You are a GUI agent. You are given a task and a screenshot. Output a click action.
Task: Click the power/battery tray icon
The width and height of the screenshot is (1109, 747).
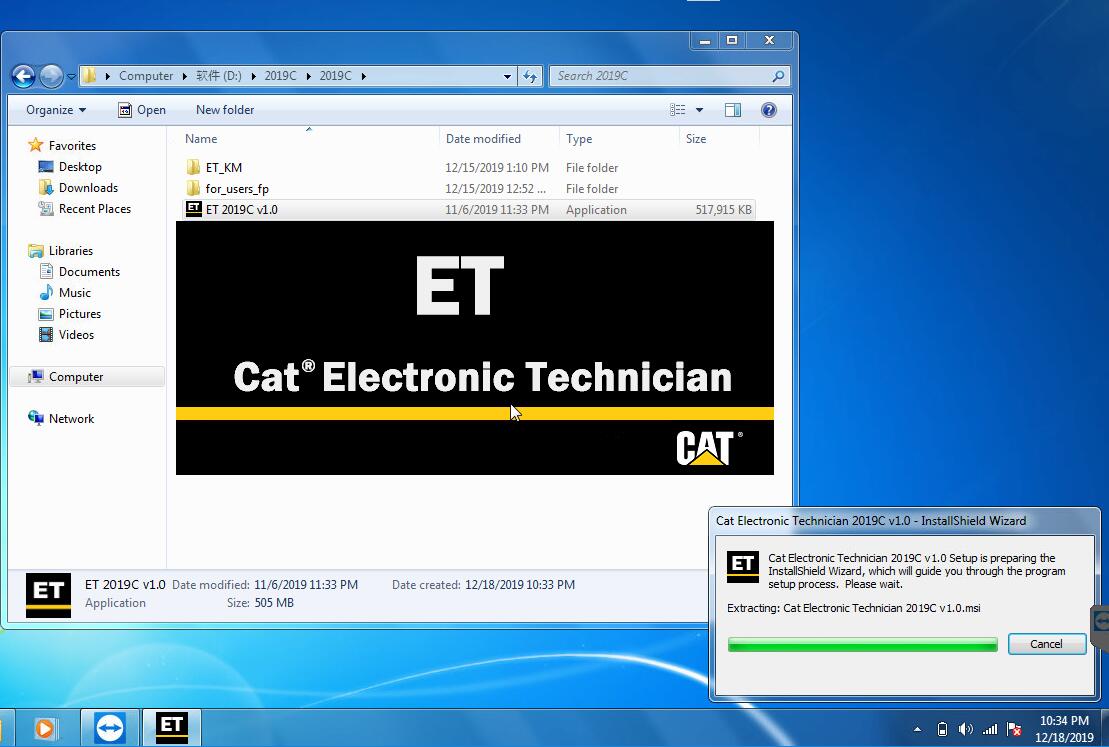click(942, 729)
